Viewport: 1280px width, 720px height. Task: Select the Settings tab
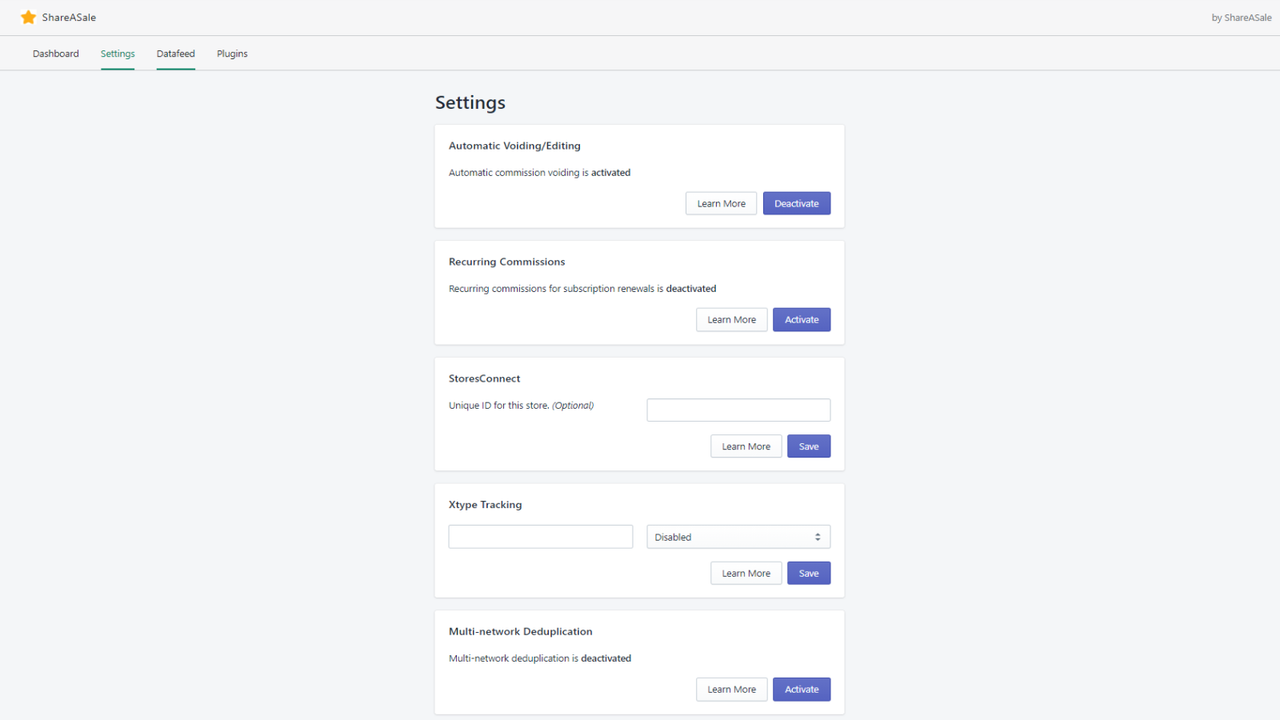tap(117, 53)
